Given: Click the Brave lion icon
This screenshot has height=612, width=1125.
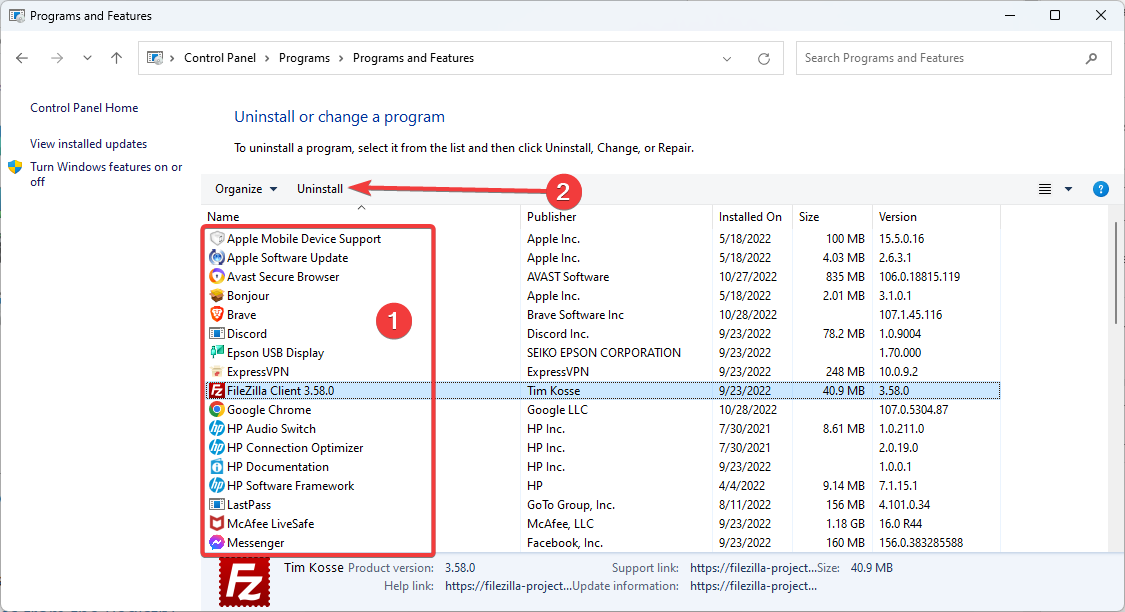Looking at the screenshot, I should click(x=217, y=314).
